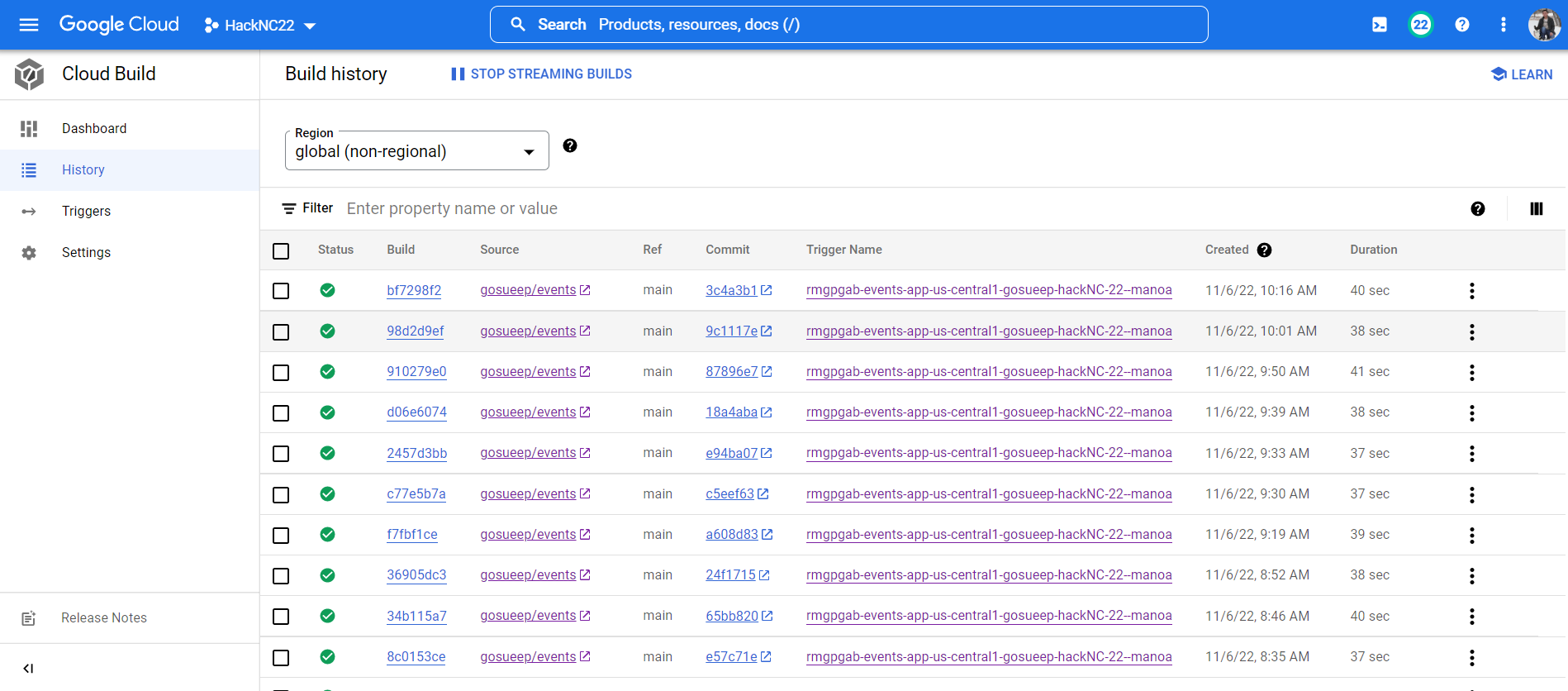
Task: Select the checkbox for build 34b115a7
Action: pyautogui.click(x=281, y=617)
